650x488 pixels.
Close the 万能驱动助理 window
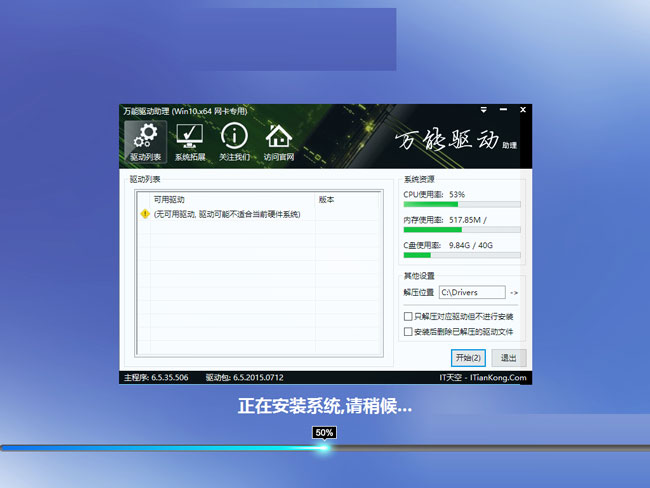click(x=523, y=110)
